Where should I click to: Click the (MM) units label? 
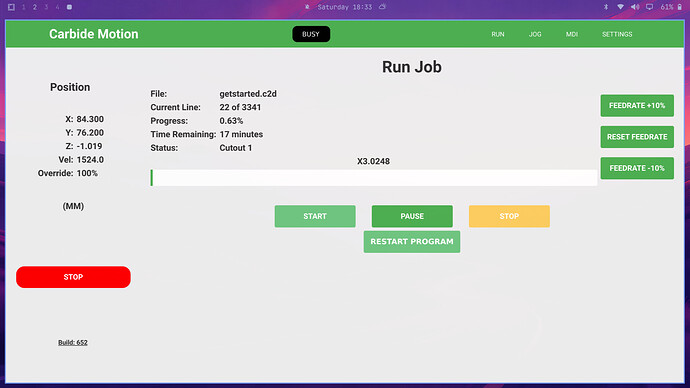click(x=73, y=206)
